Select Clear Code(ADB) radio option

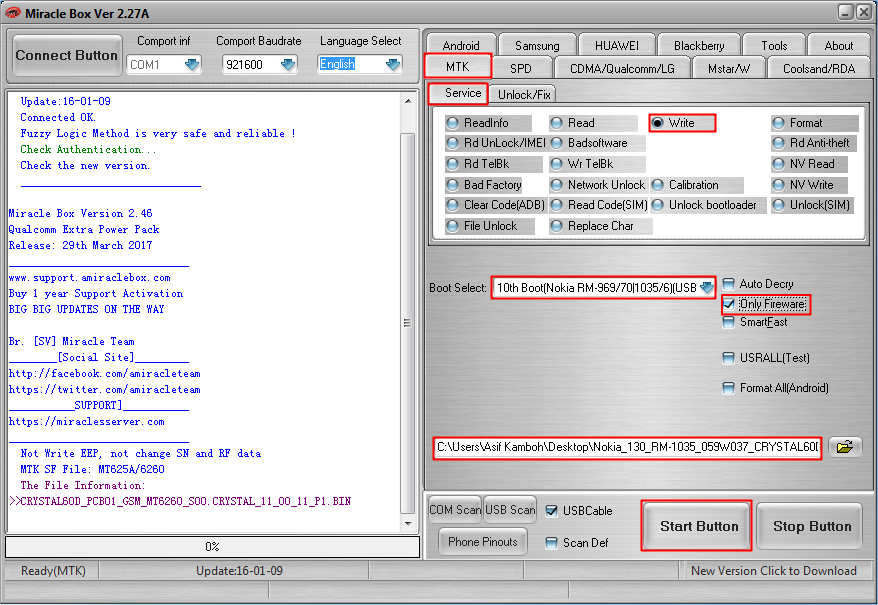(x=496, y=205)
